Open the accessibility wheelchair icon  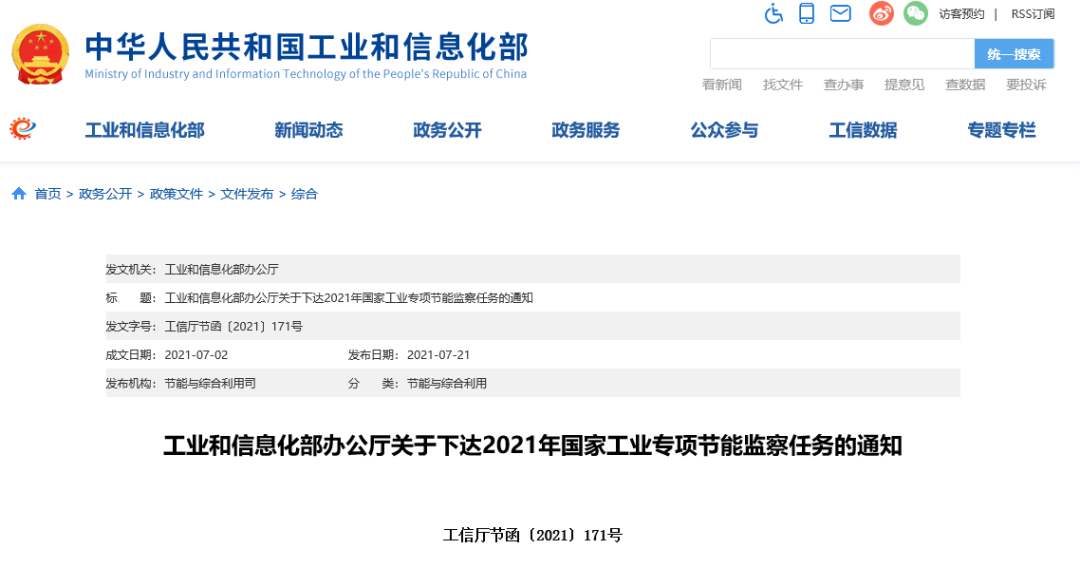point(774,13)
